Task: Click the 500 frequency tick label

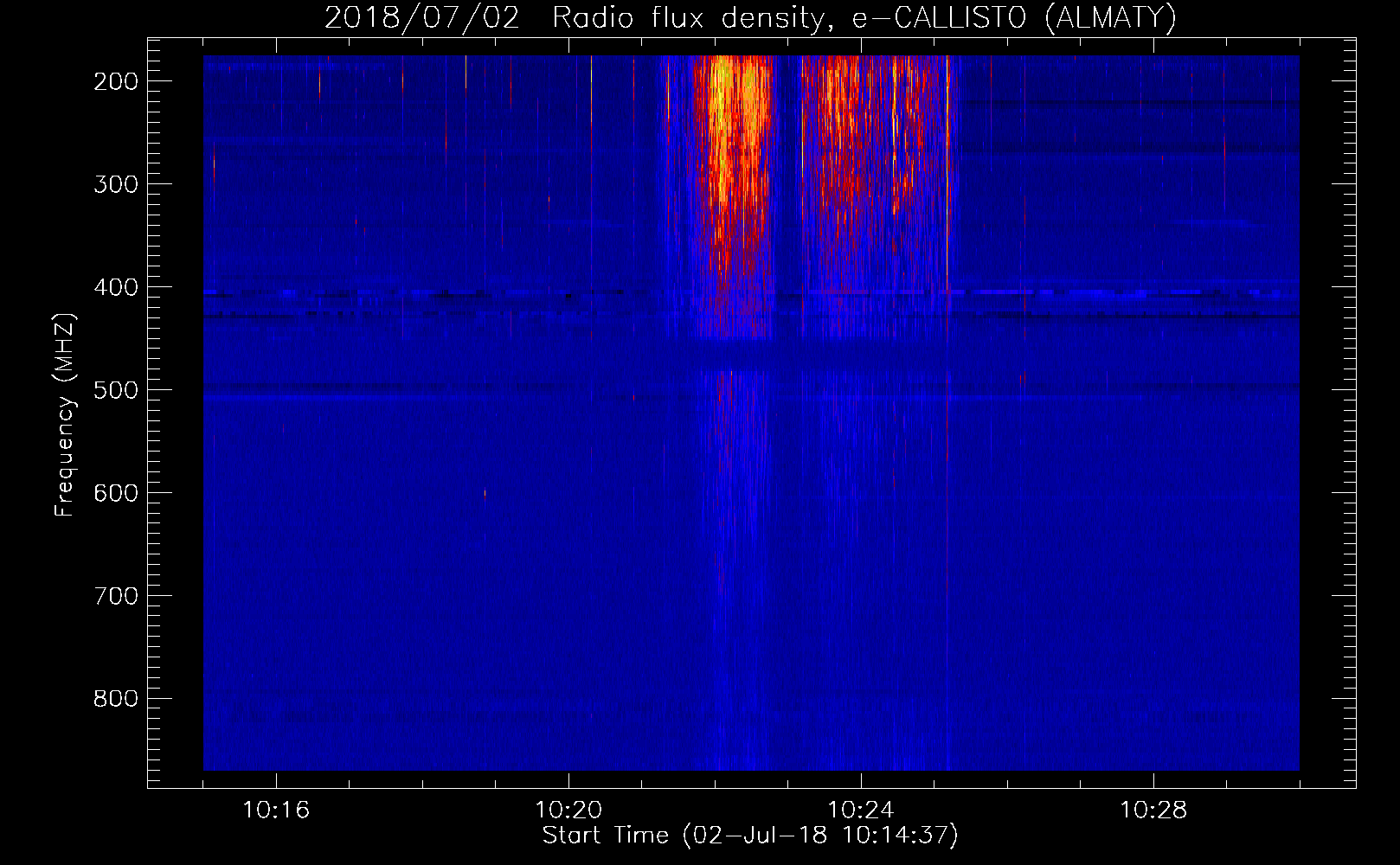Action: 116,390
